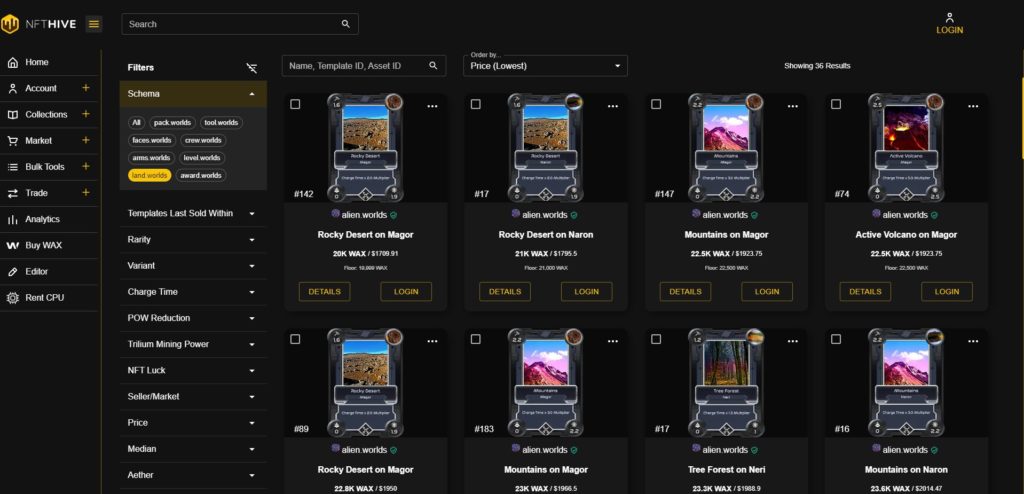Image resolution: width=1024 pixels, height=494 pixels.
Task: Open the three-dot menu on card #183
Action: click(x=613, y=341)
